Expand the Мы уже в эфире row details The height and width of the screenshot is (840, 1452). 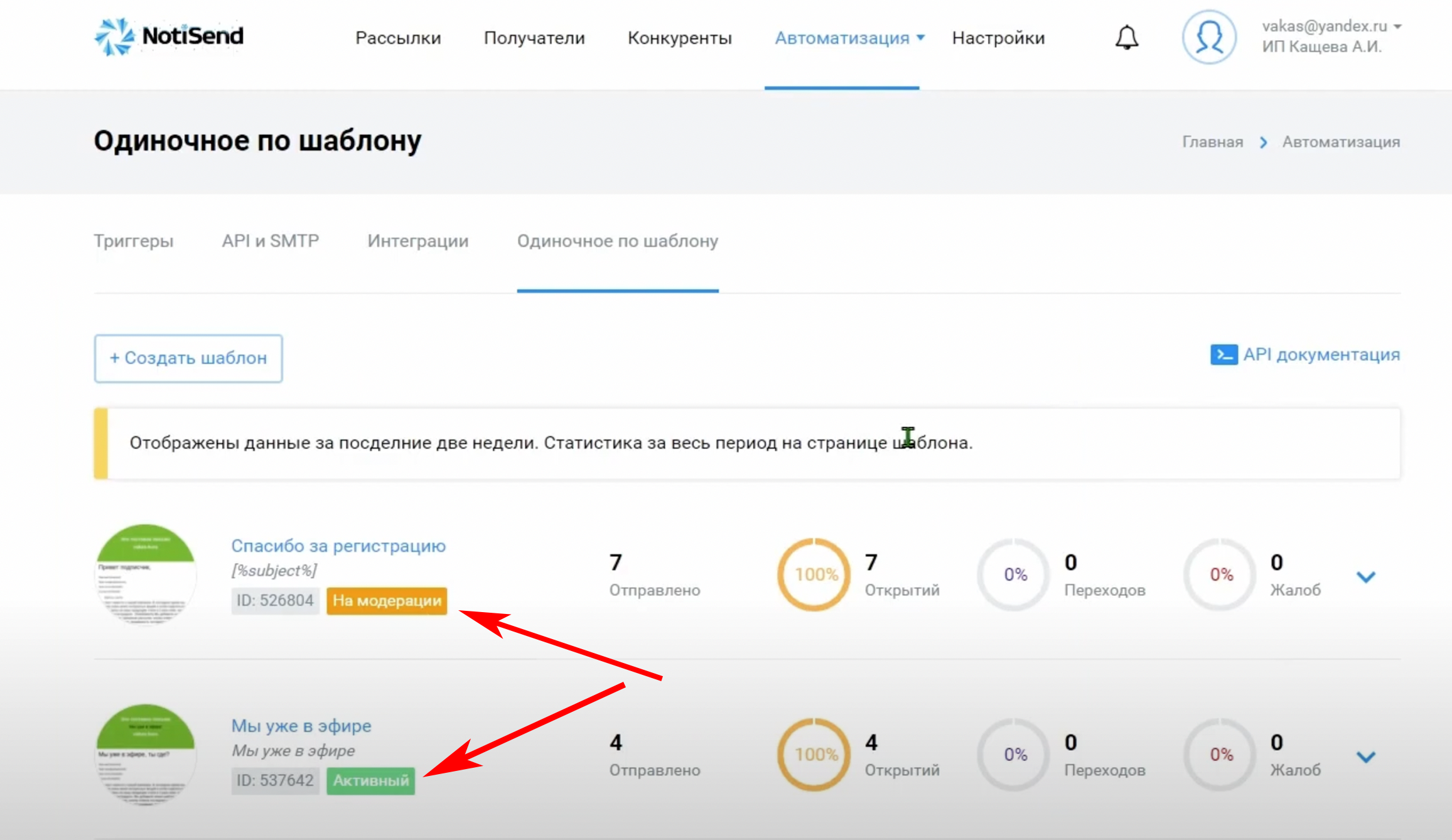(1366, 757)
